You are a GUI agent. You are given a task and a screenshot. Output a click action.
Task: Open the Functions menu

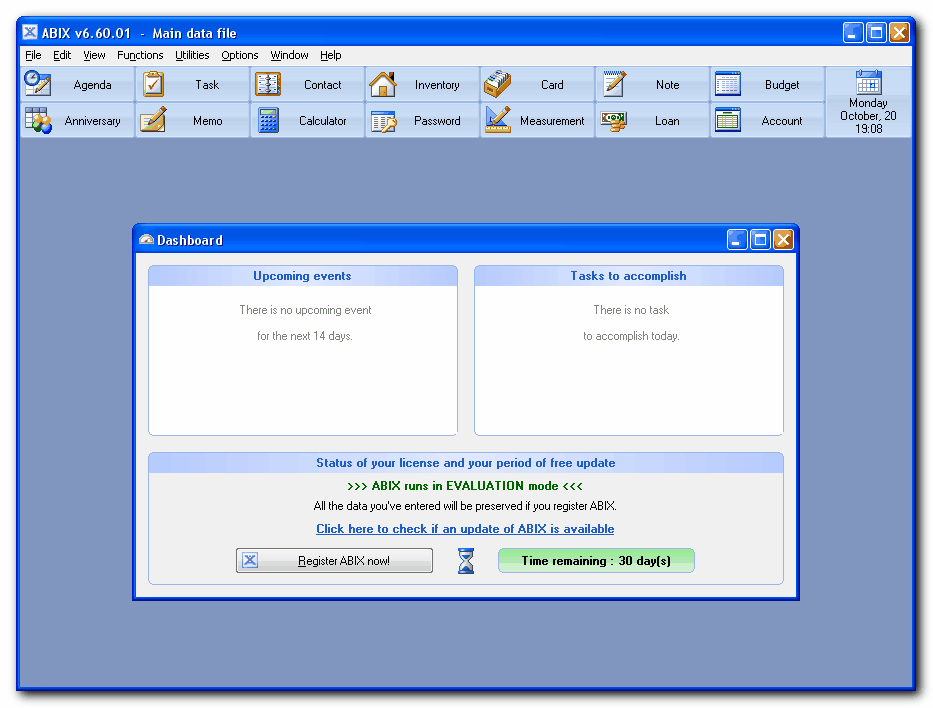pyautogui.click(x=140, y=55)
